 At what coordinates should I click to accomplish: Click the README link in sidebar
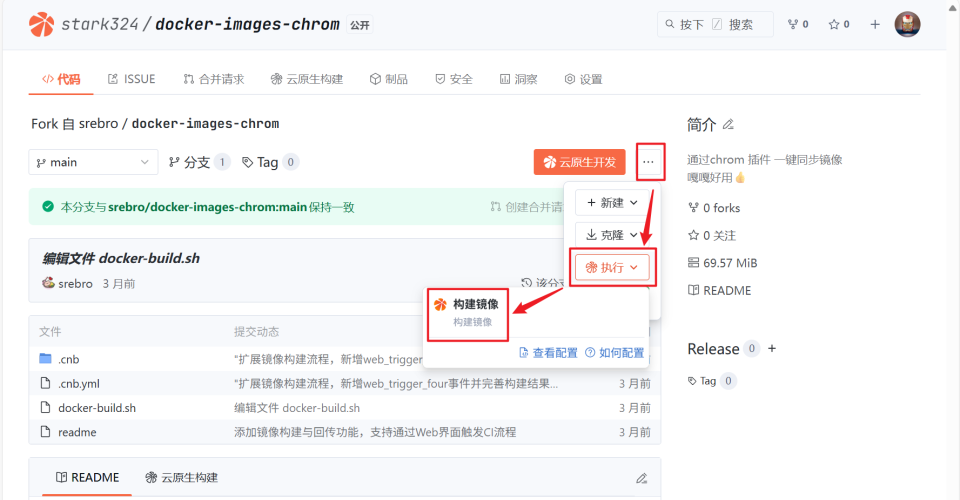coord(719,291)
